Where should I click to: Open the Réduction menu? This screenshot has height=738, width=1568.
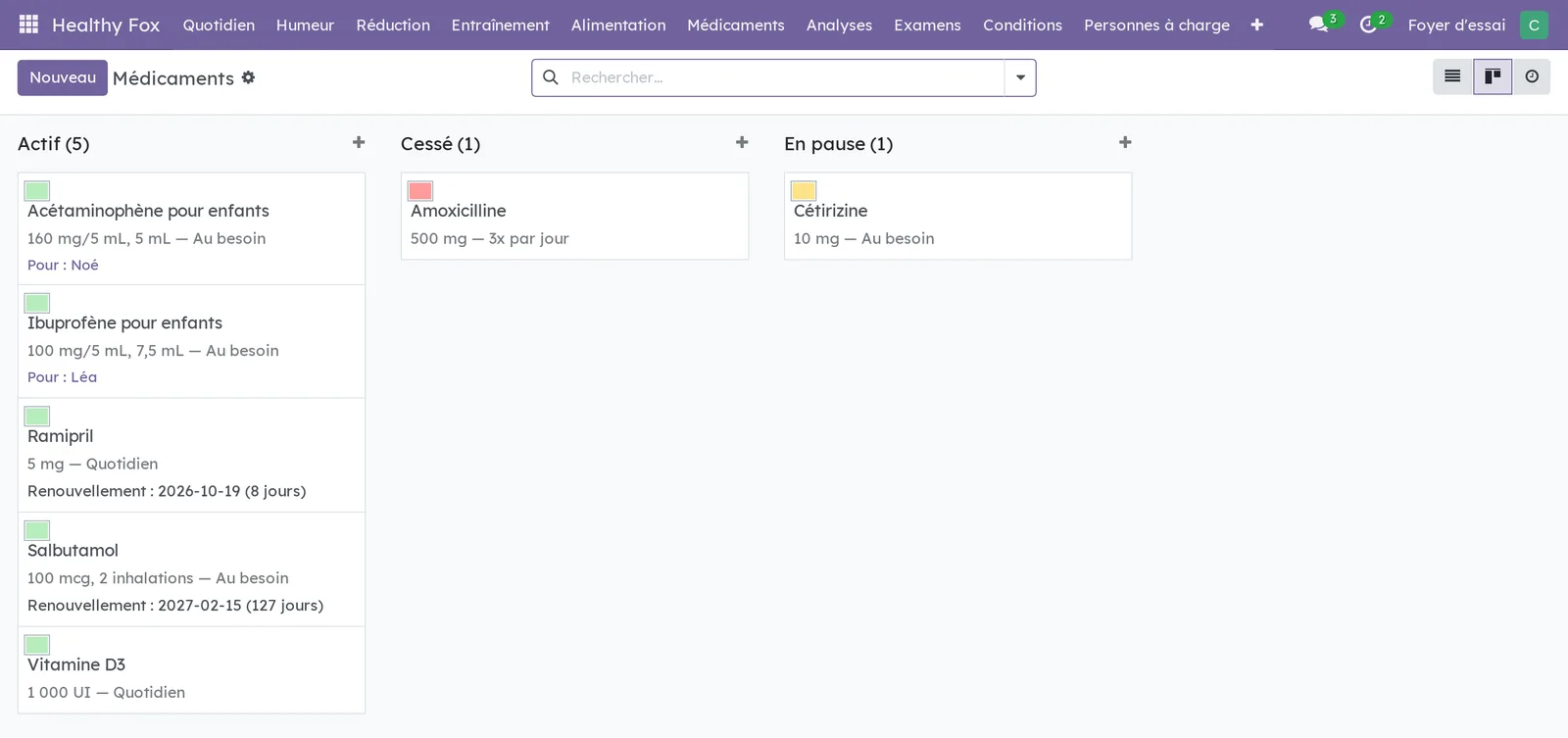[393, 25]
